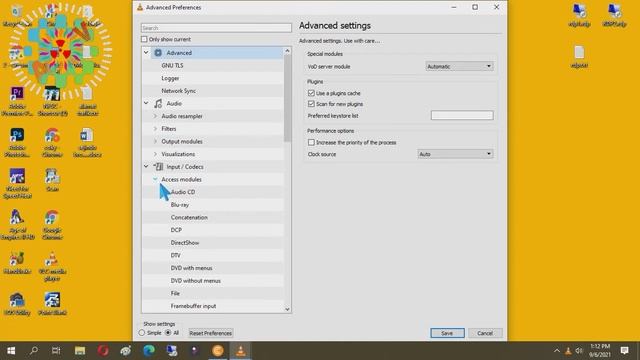Open Microsoft Edge from taskbar
The height and width of the screenshot is (360, 640).
point(149,351)
